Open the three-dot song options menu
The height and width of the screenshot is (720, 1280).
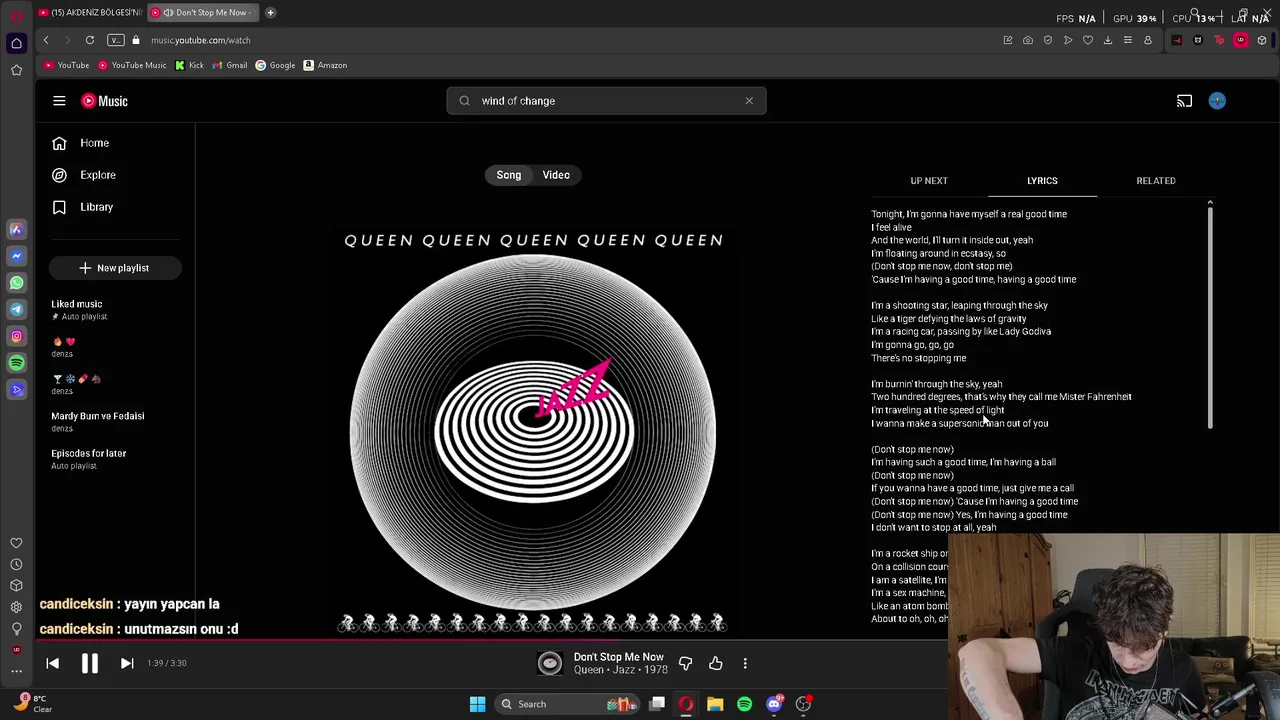pyautogui.click(x=745, y=663)
